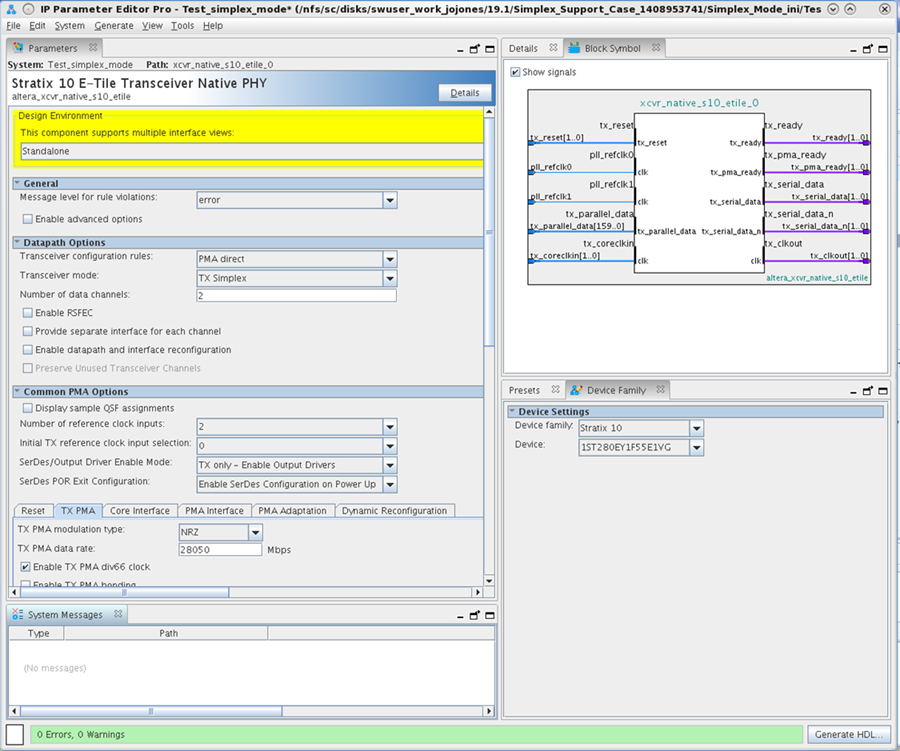The height and width of the screenshot is (751, 900).
Task: Click the Generate HDL button
Action: point(848,734)
